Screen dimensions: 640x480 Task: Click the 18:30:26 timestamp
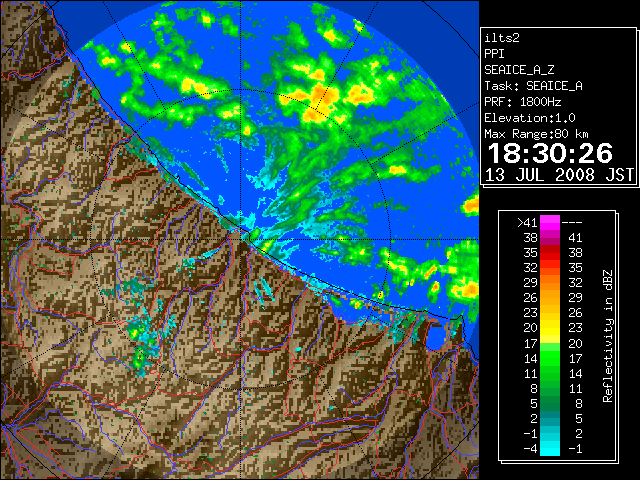coord(550,153)
